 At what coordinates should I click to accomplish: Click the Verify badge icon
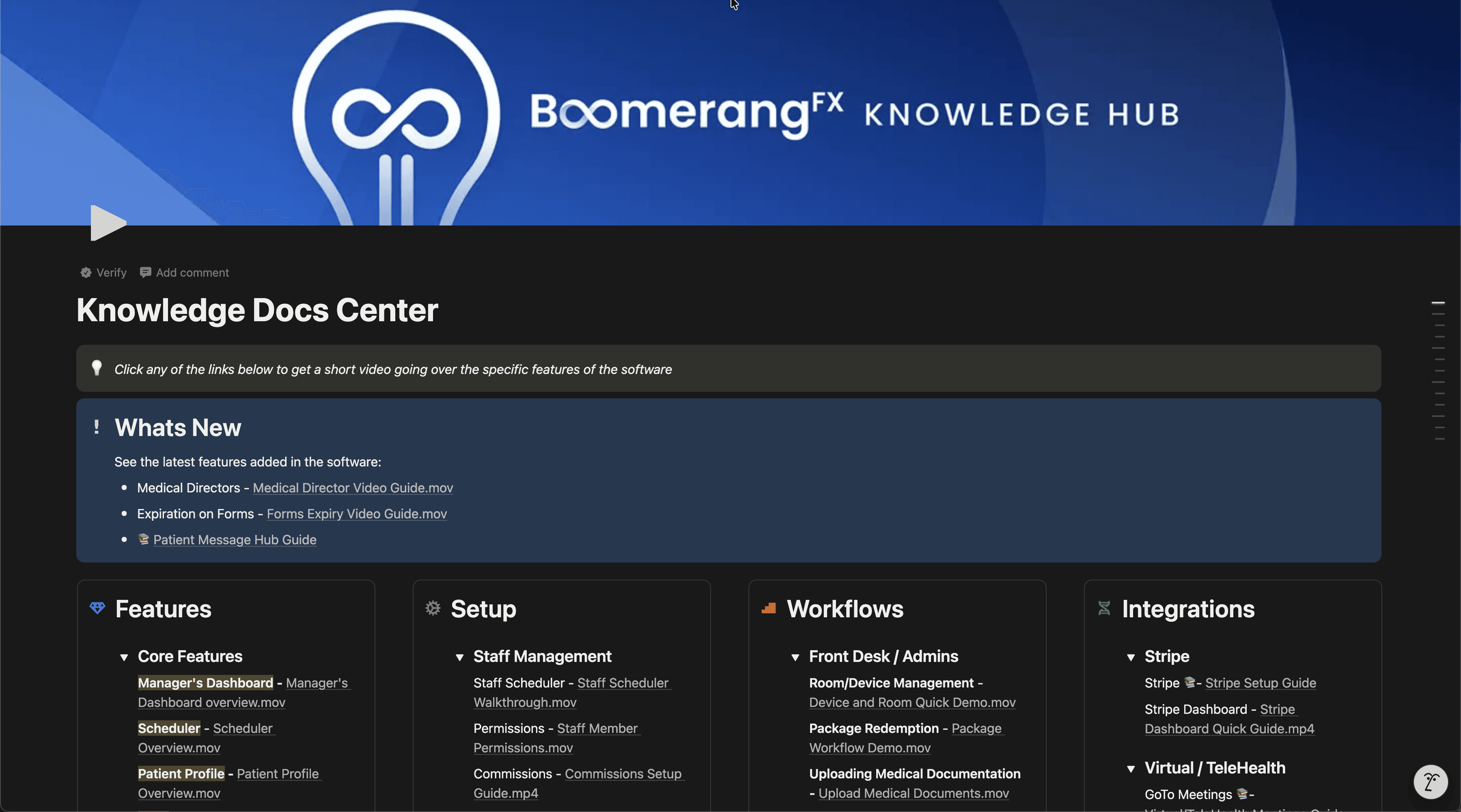coord(86,273)
